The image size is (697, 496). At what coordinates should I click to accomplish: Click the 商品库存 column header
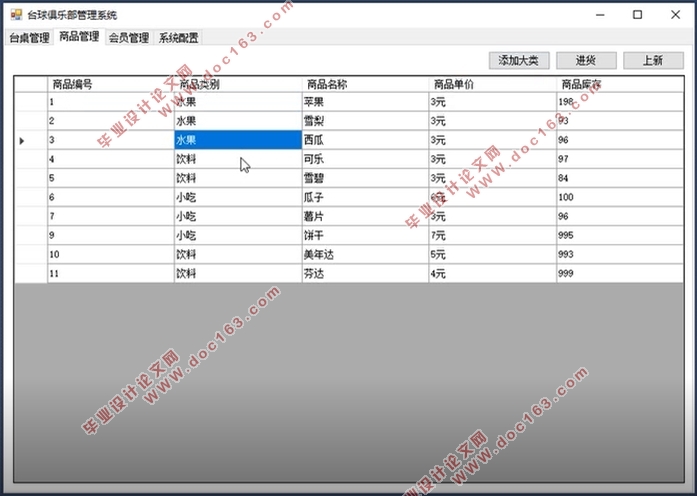[x=620, y=84]
